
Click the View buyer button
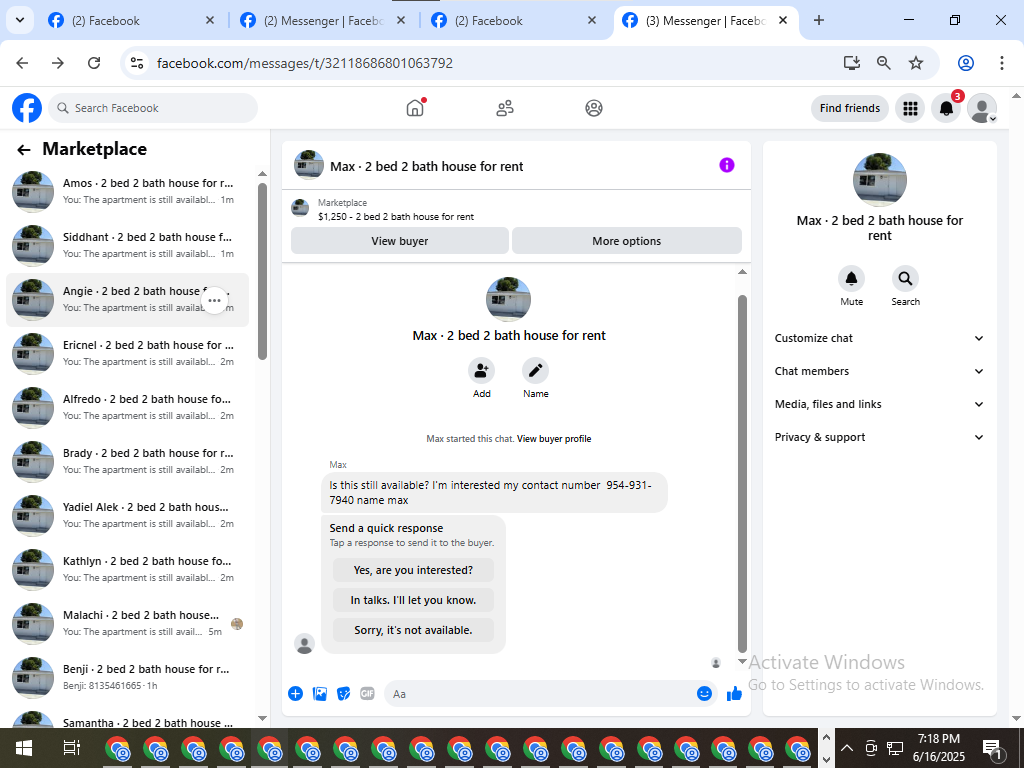coord(400,240)
